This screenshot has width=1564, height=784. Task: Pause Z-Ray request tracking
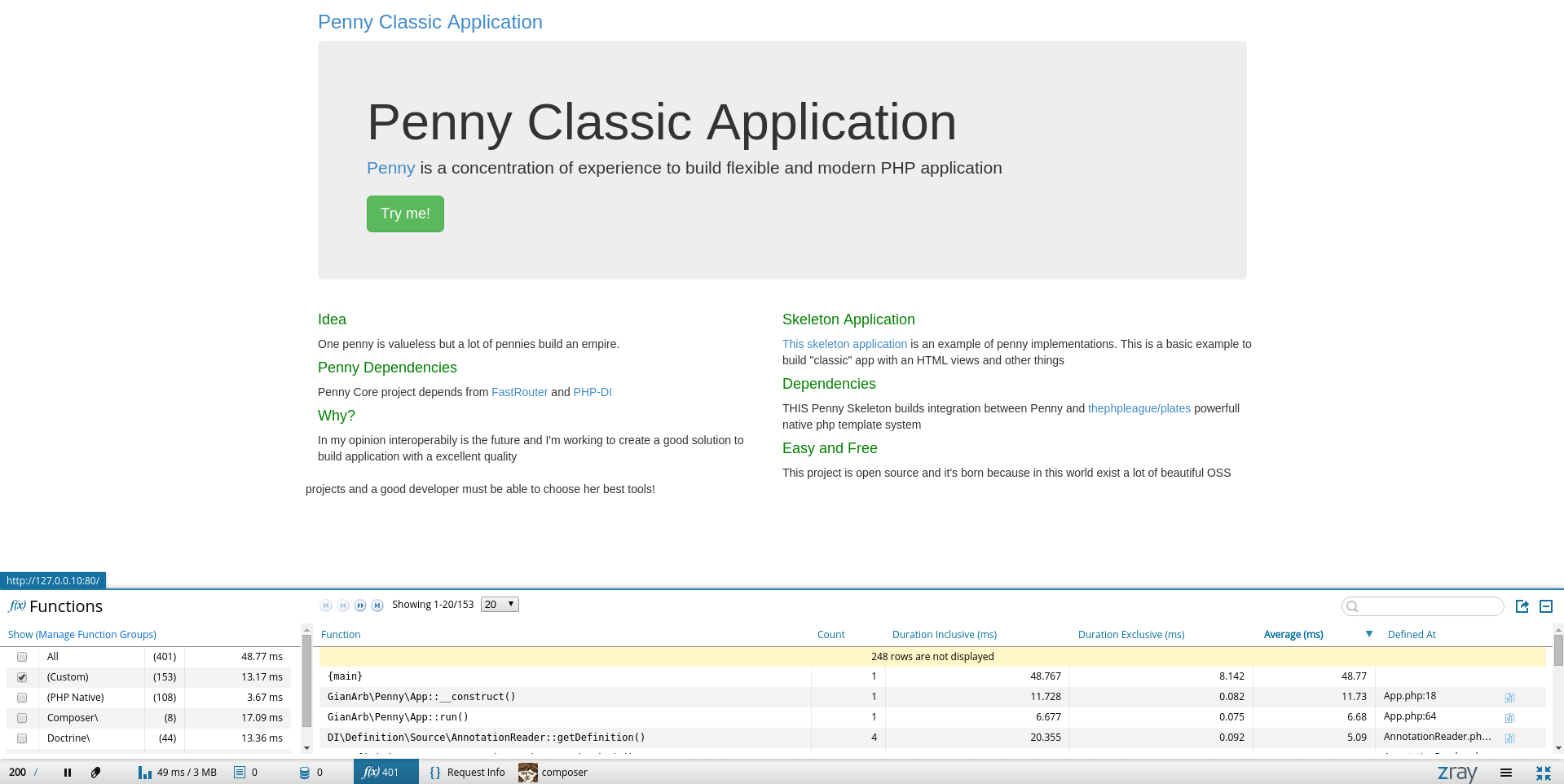point(68,773)
